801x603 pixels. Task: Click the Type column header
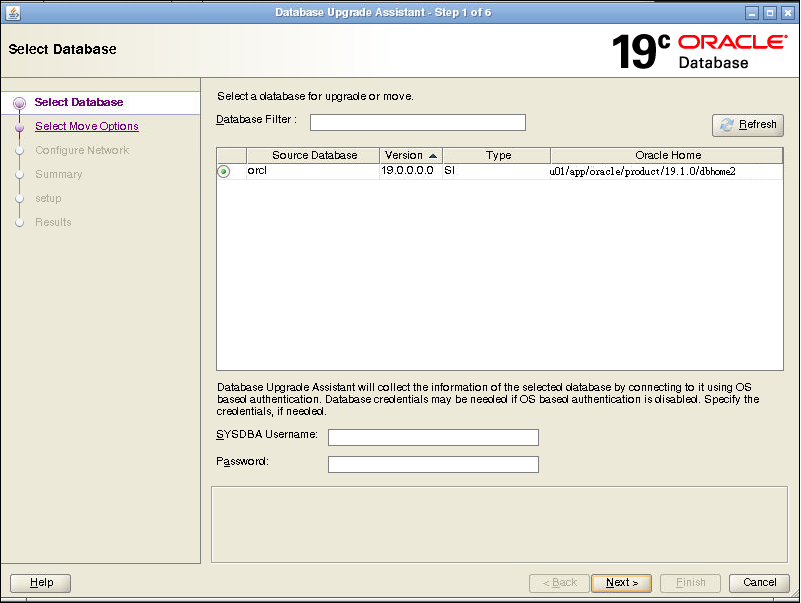[x=497, y=156]
